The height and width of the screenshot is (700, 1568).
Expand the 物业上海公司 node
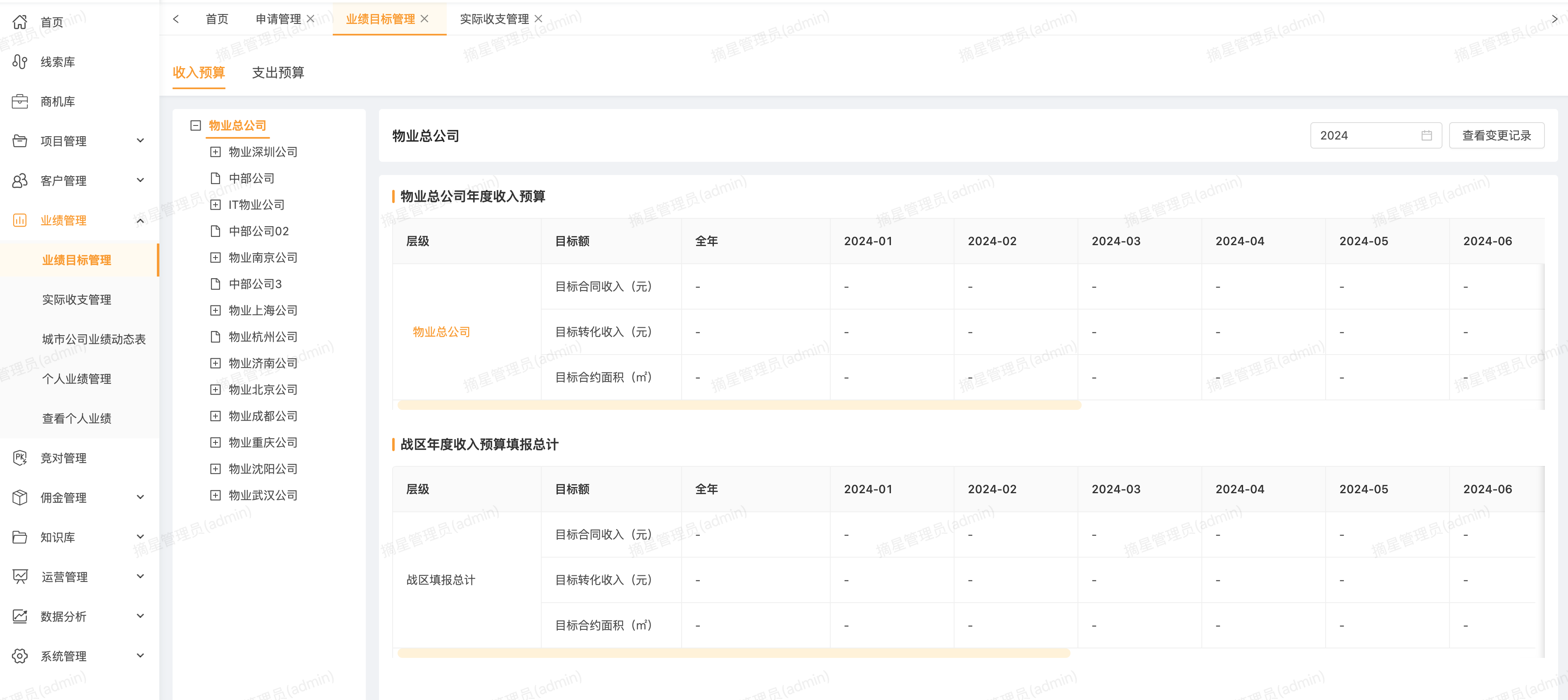(215, 310)
